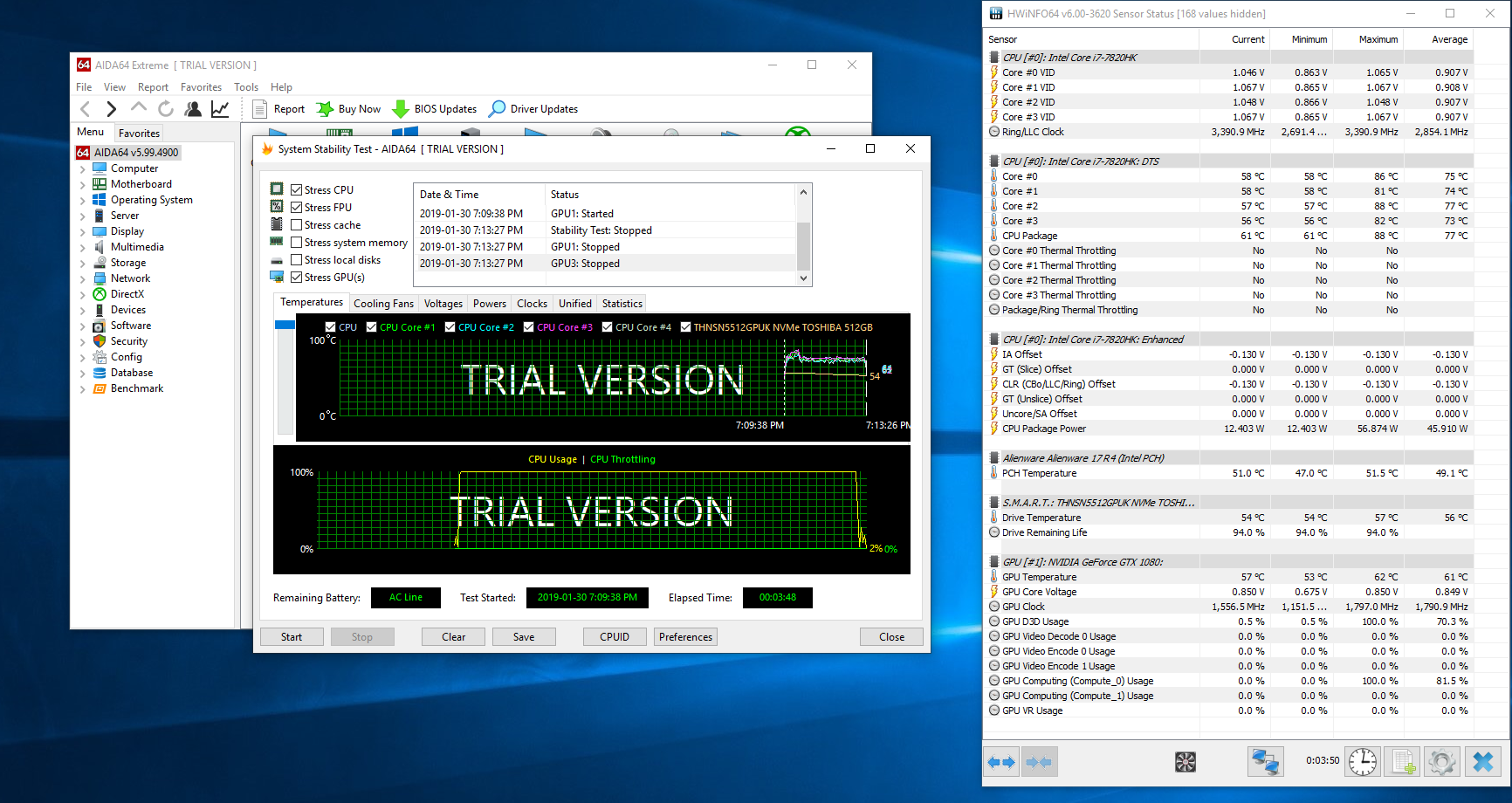Viewport: 1512px width, 803px height.
Task: Switch to the Favorites tab in AIDA64
Action: point(140,134)
